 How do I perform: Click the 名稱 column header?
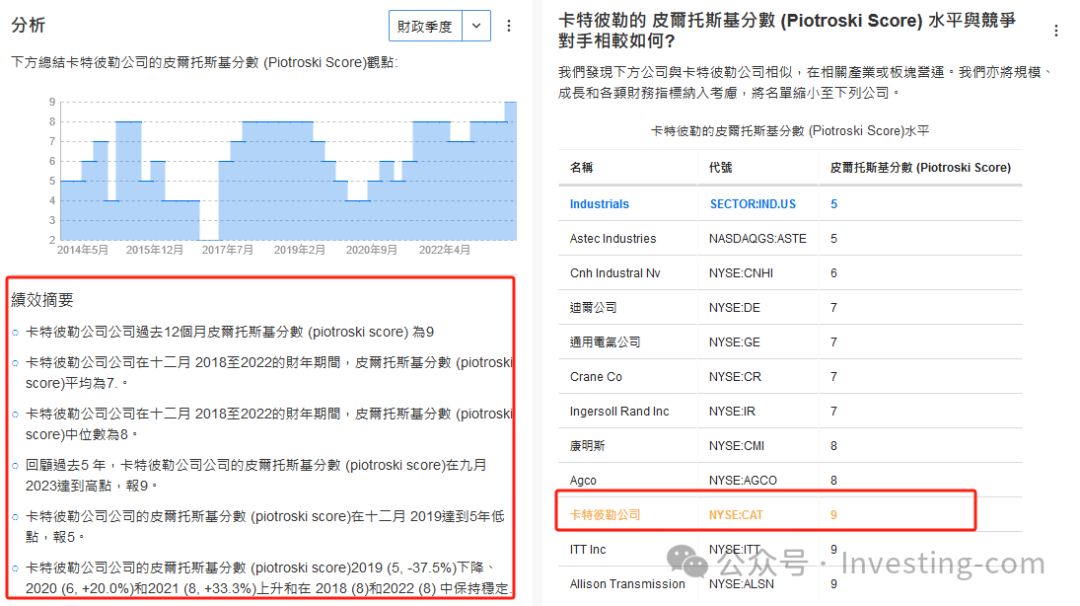(x=581, y=167)
